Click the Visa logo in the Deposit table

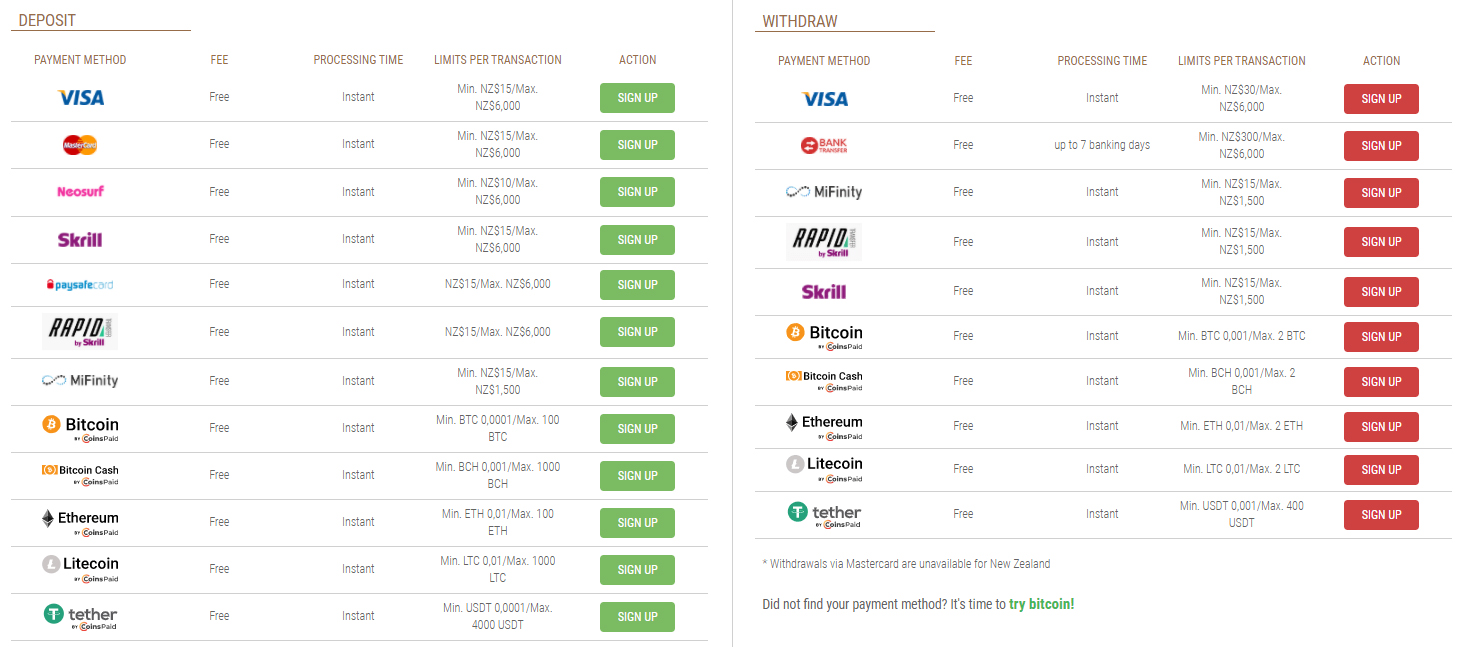pos(80,97)
